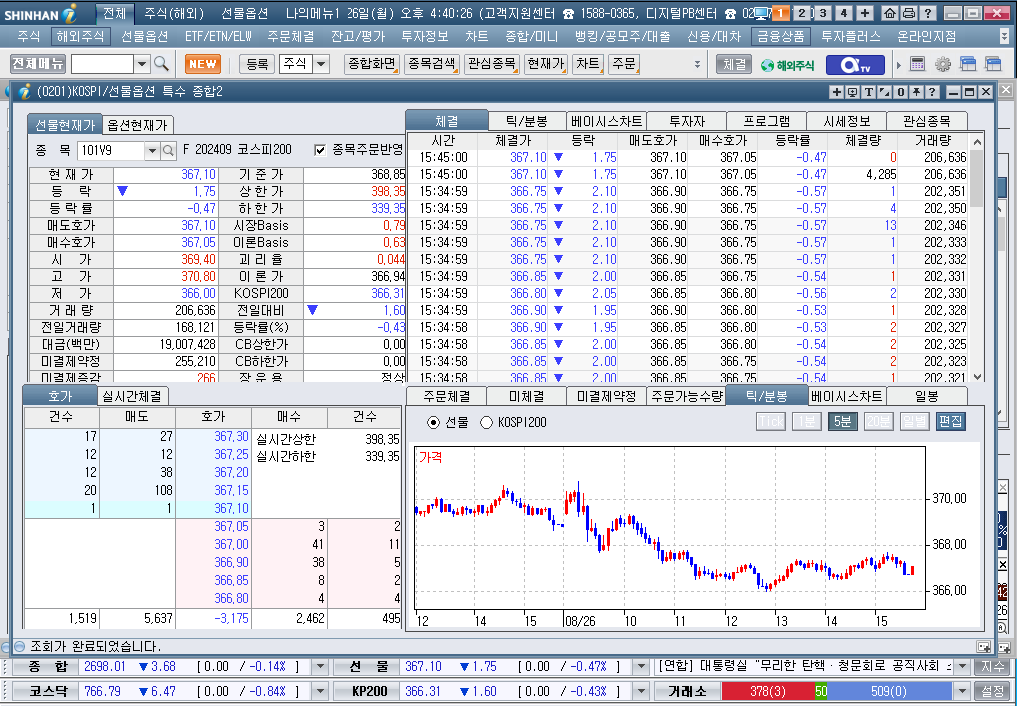Click the magnifier next to the menu search box
Image resolution: width=1017 pixels, height=706 pixels.
pos(162,64)
